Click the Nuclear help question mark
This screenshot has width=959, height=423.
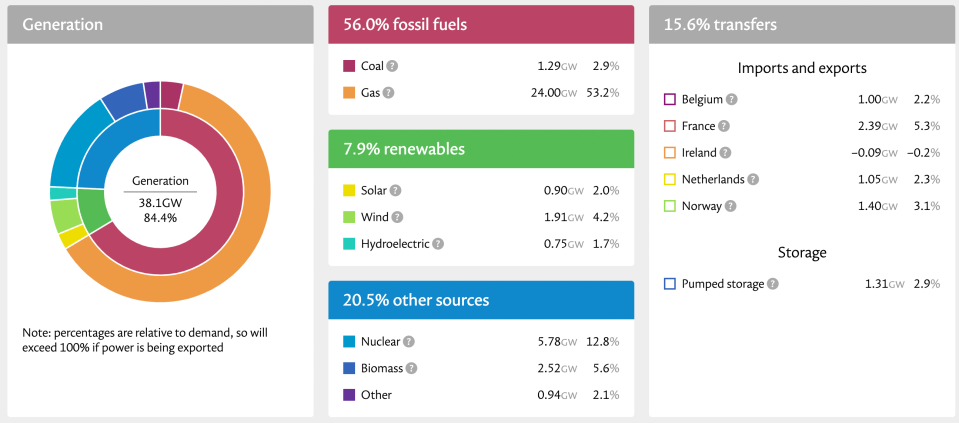(x=408, y=341)
